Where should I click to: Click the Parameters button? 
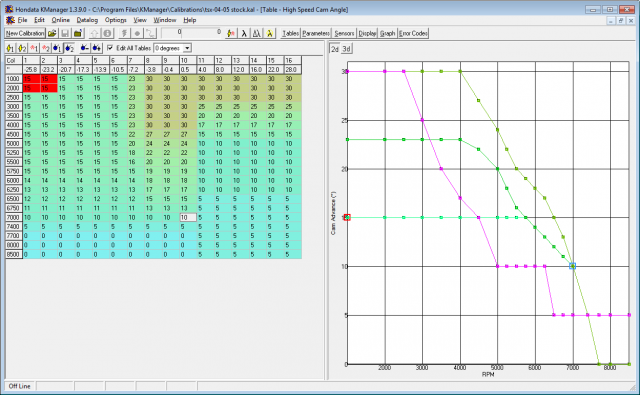[x=316, y=33]
